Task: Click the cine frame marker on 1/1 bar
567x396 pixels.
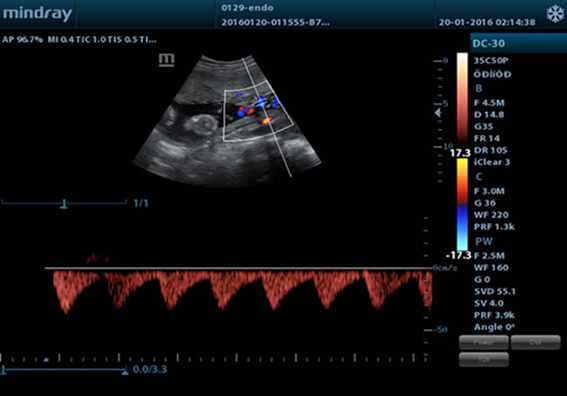Action: [64, 205]
